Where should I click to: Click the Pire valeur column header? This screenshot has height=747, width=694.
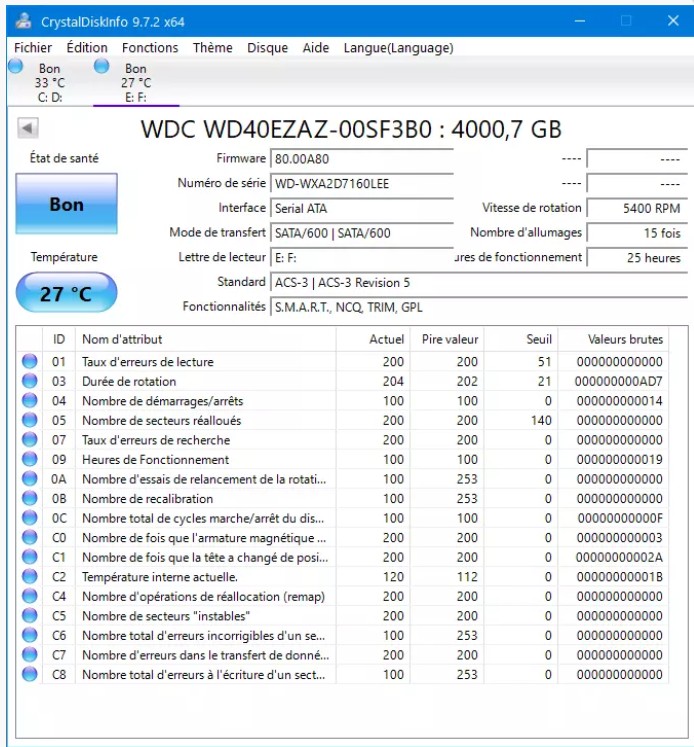447,339
